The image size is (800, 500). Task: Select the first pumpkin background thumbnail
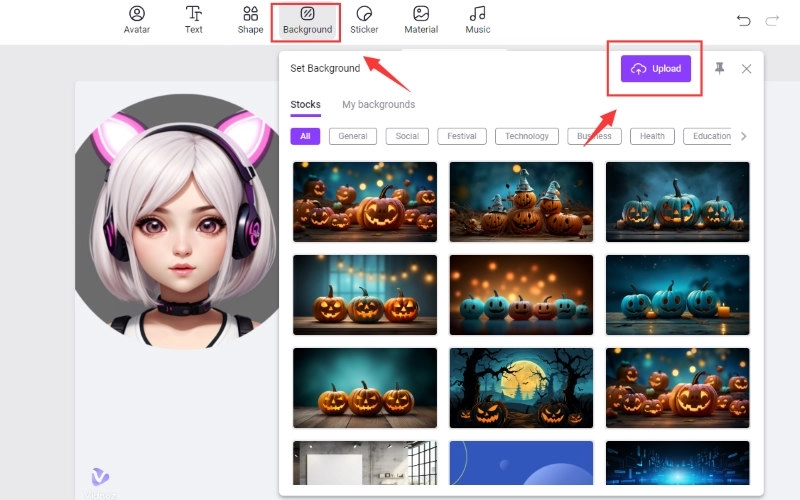[364, 201]
